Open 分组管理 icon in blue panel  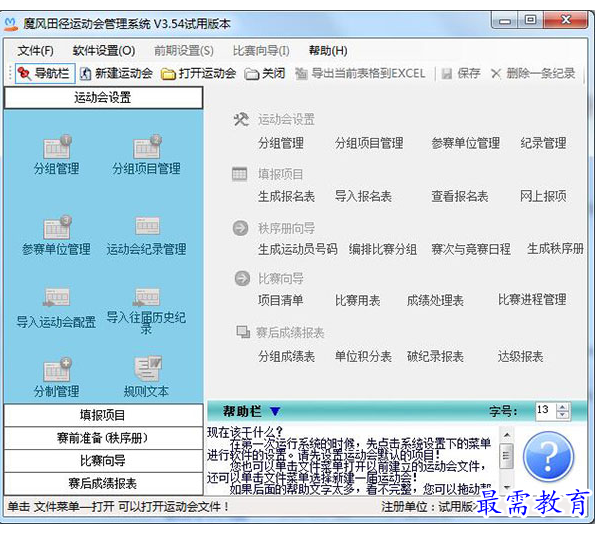[57, 147]
